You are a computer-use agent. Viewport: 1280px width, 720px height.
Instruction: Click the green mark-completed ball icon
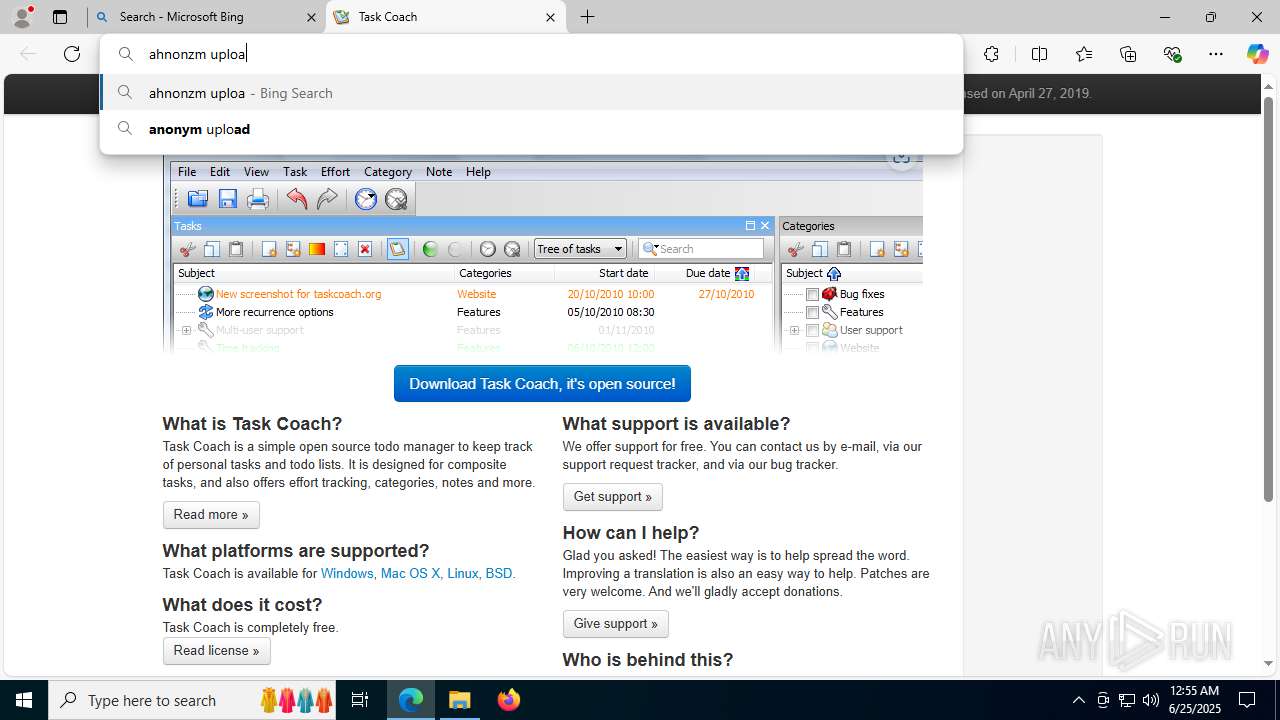(430, 249)
